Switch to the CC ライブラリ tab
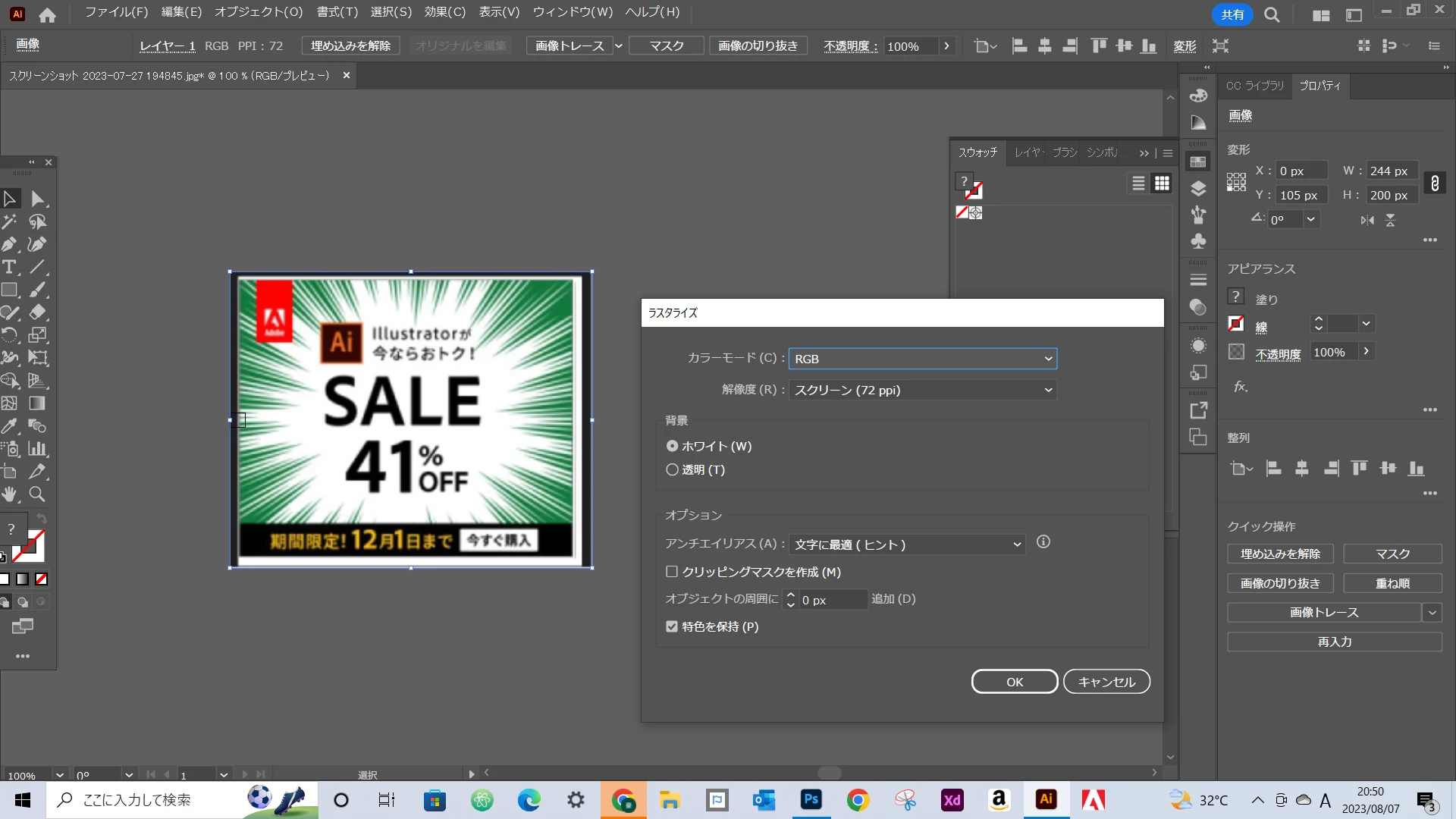The image size is (1456, 819). (1254, 86)
